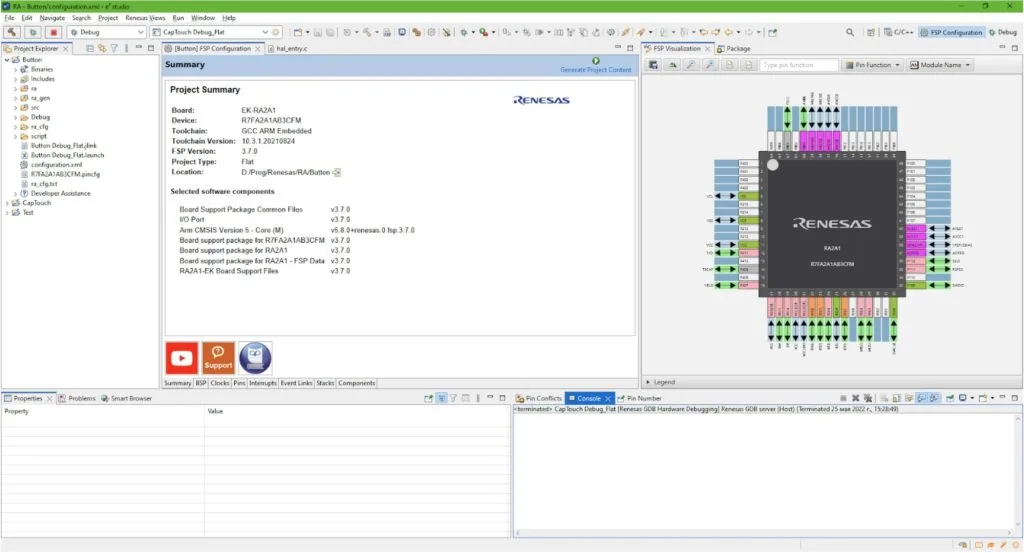Collapse the Button project tree node
1024x553 pixels.
coord(7,60)
